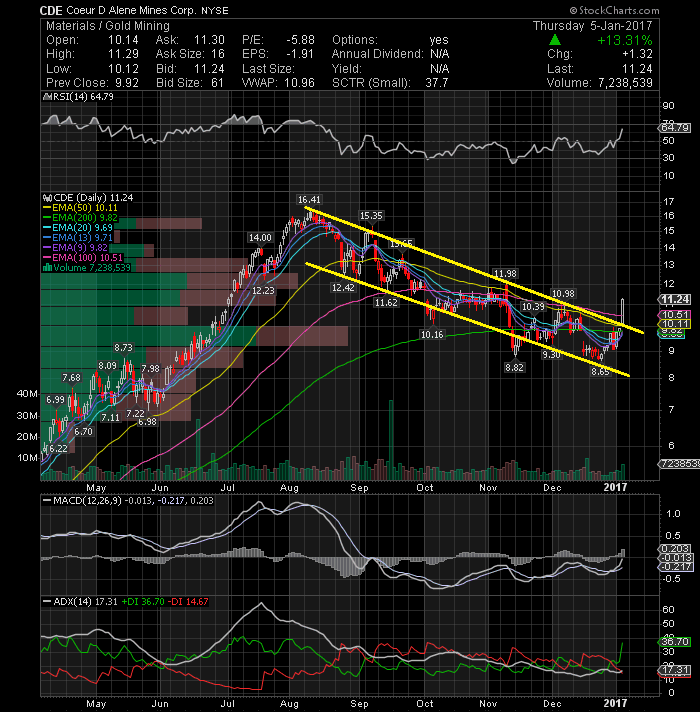This screenshot has width=700, height=712.
Task: Click the 17.31 ADX axis tag
Action: click(x=675, y=670)
